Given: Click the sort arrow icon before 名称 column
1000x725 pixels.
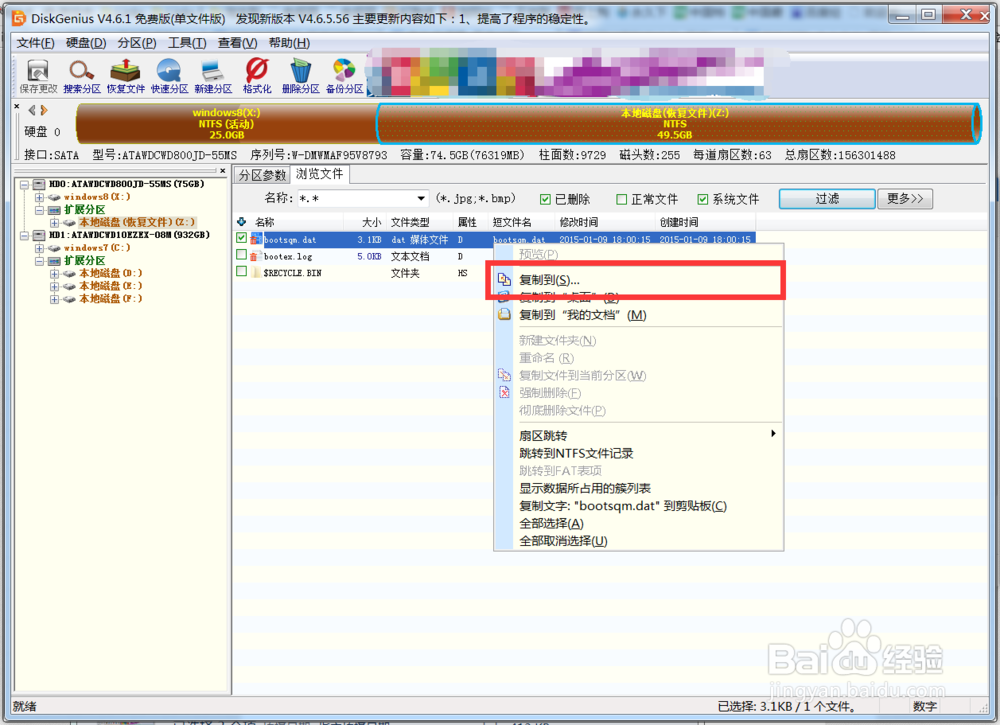Looking at the screenshot, I should (x=242, y=222).
